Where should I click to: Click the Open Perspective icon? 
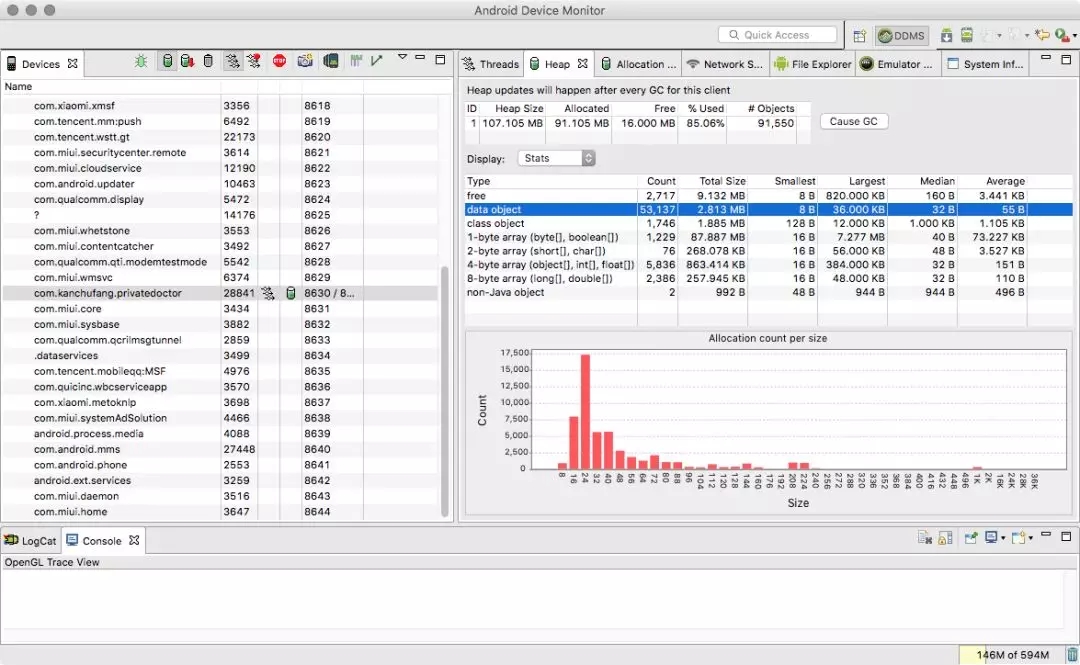click(860, 36)
